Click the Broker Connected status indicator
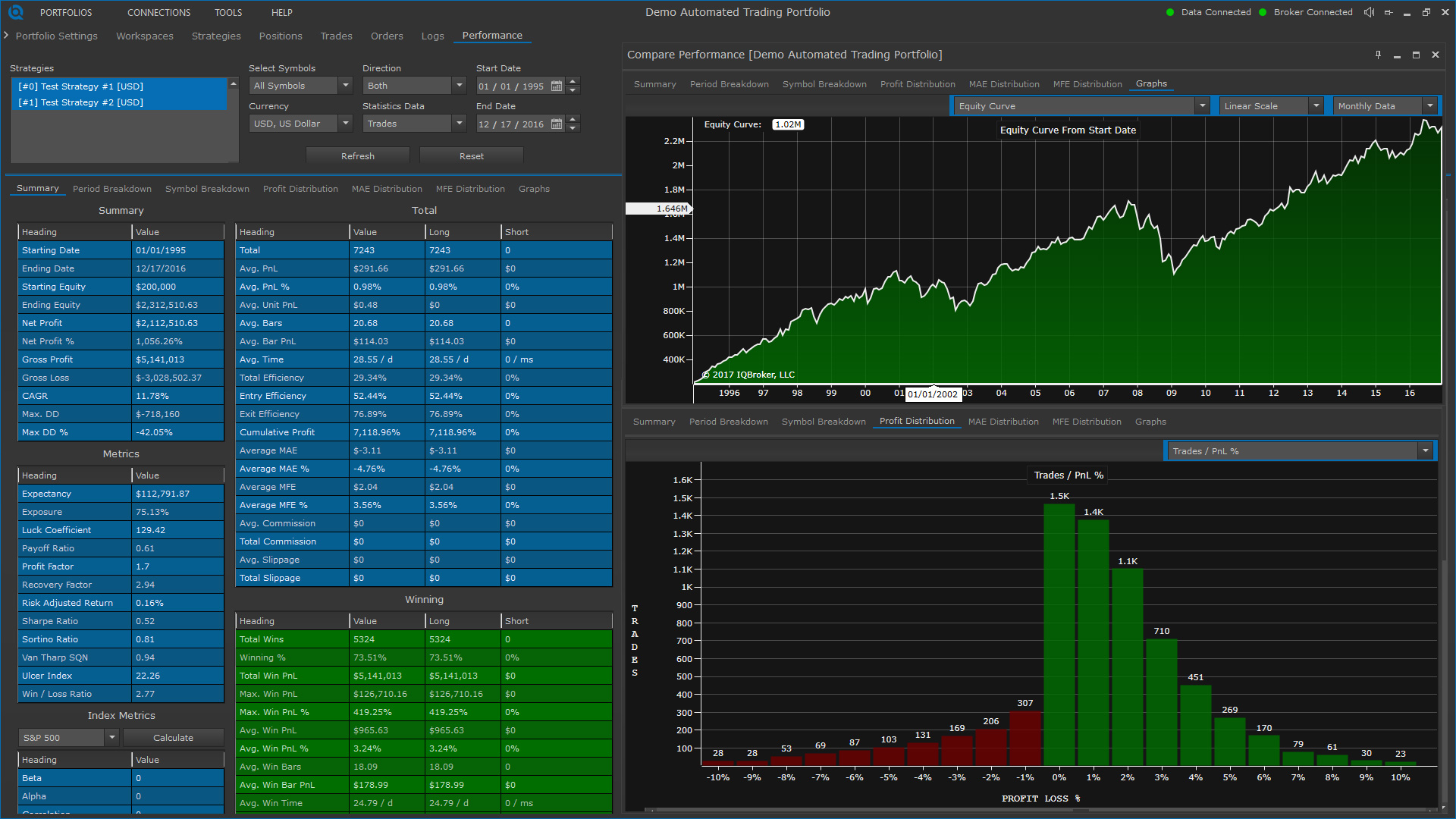Viewport: 1456px width, 819px height. click(x=1306, y=12)
